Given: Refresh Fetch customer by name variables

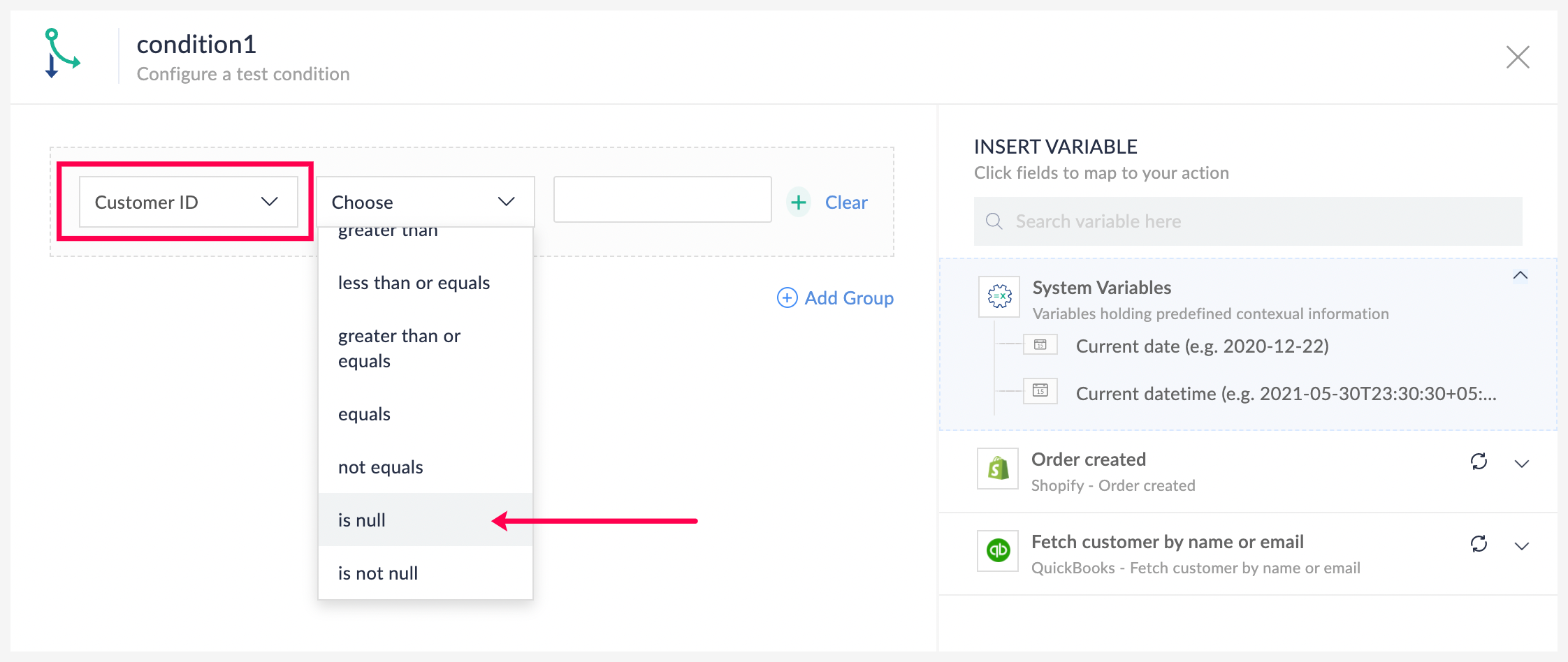Looking at the screenshot, I should pyautogui.click(x=1479, y=544).
